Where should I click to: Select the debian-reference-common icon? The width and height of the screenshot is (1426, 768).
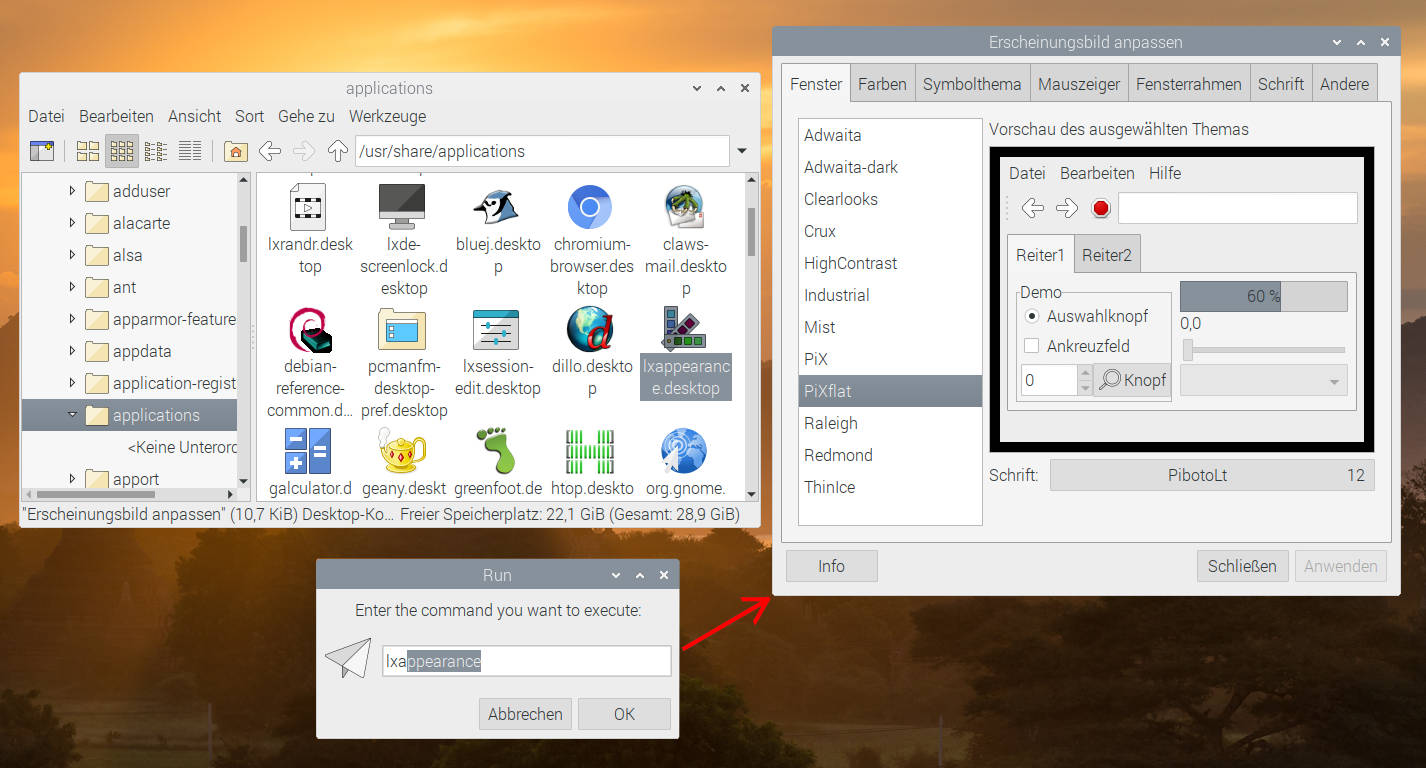308,330
